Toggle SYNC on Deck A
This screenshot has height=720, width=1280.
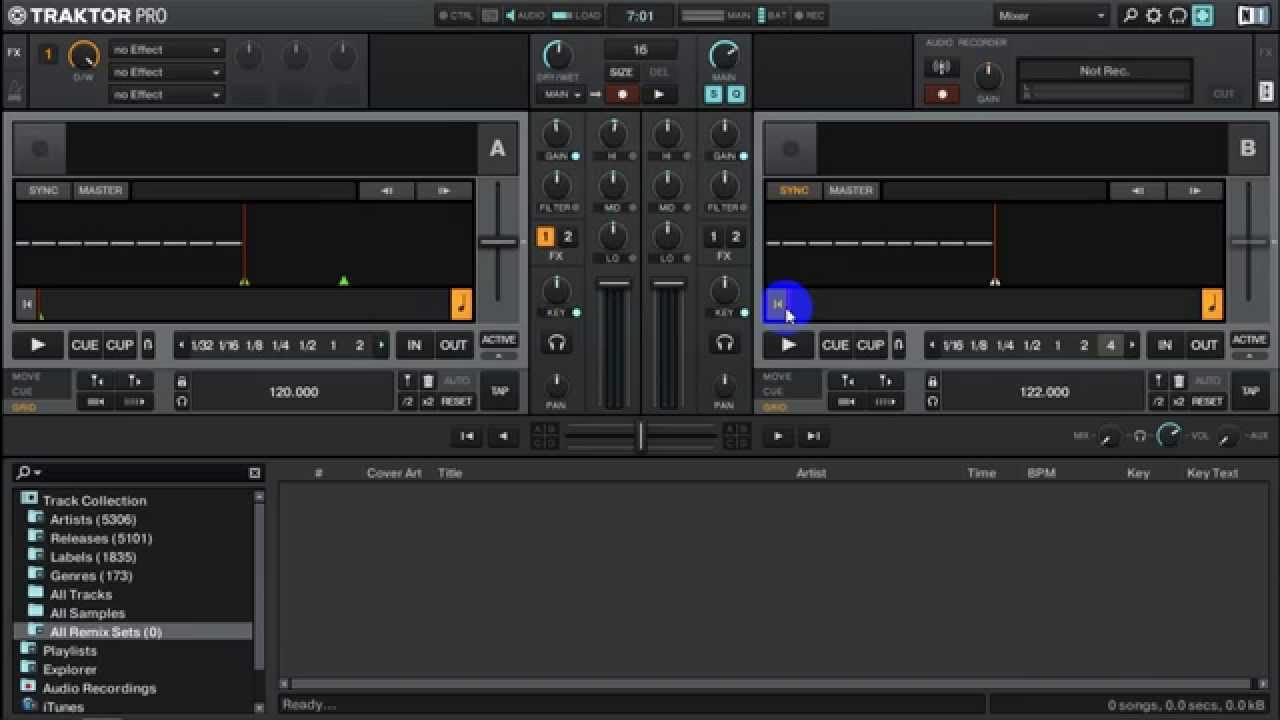click(43, 190)
